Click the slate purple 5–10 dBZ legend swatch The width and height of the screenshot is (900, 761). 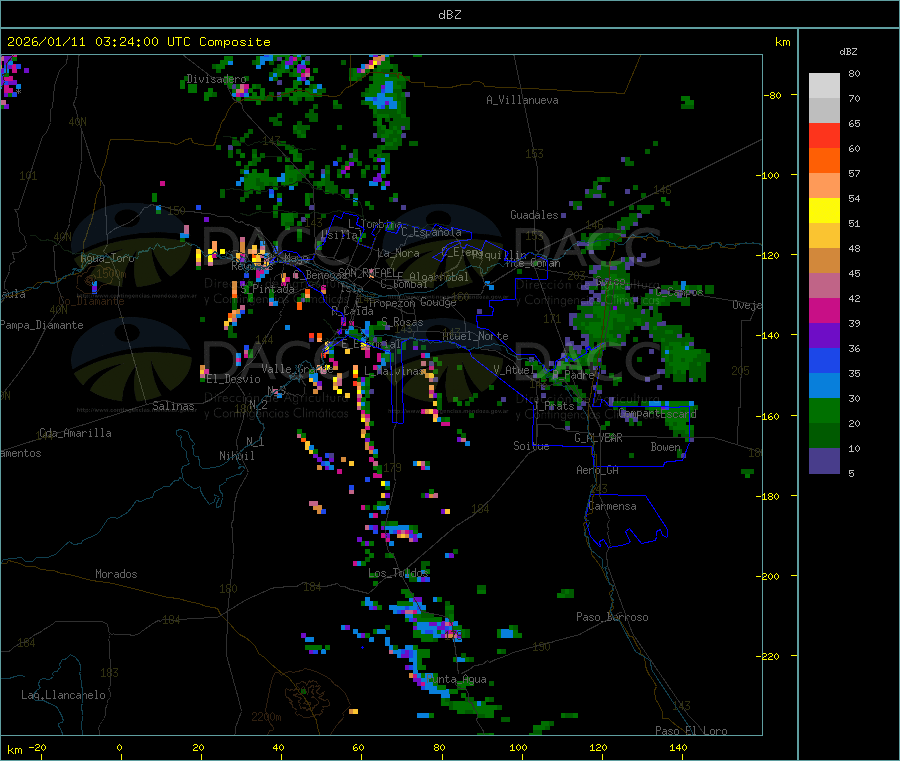(x=824, y=461)
